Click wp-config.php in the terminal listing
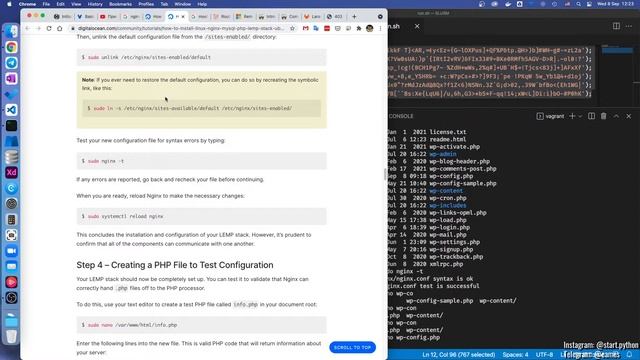 tap(451, 176)
